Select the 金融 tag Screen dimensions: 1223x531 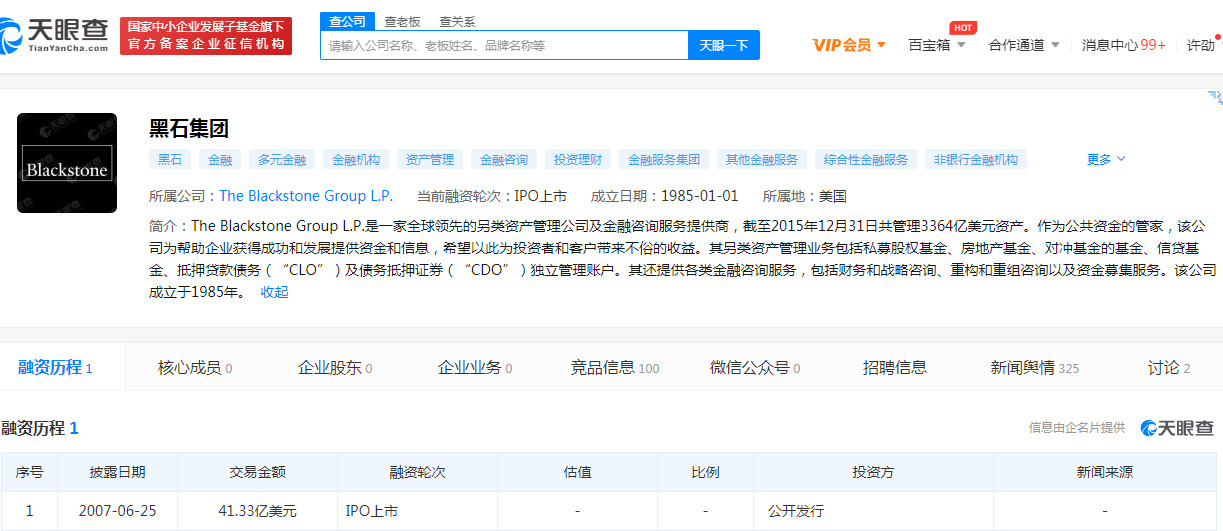point(220,159)
